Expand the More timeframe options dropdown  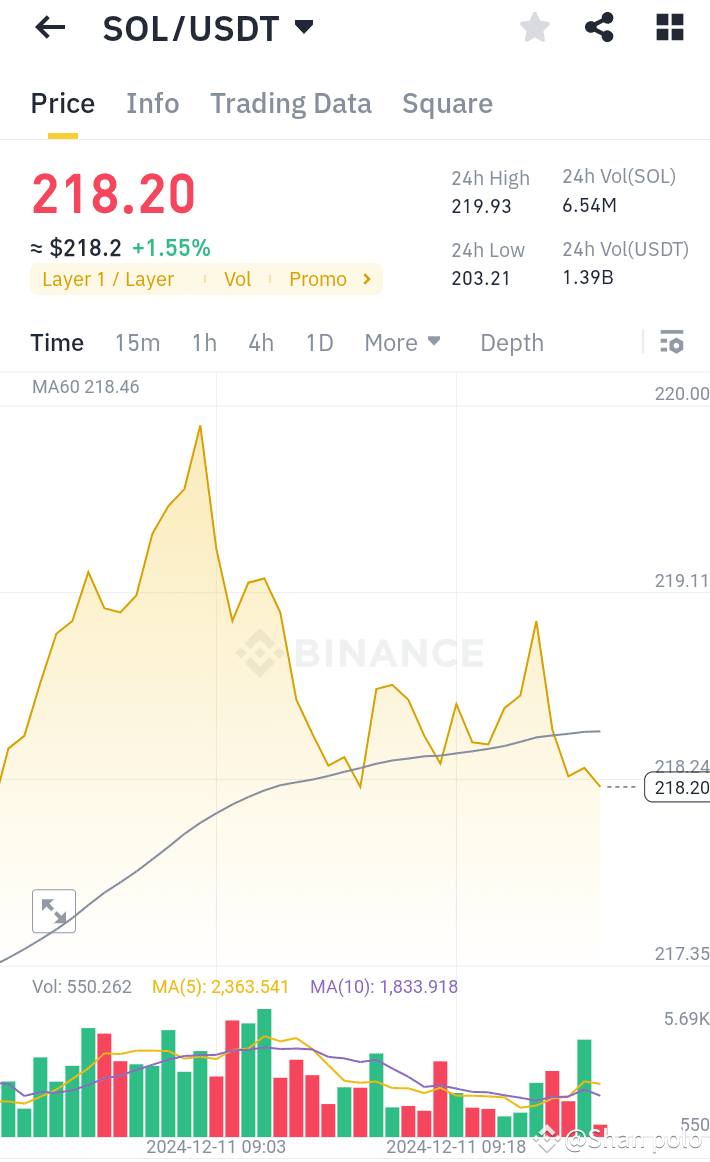(402, 342)
